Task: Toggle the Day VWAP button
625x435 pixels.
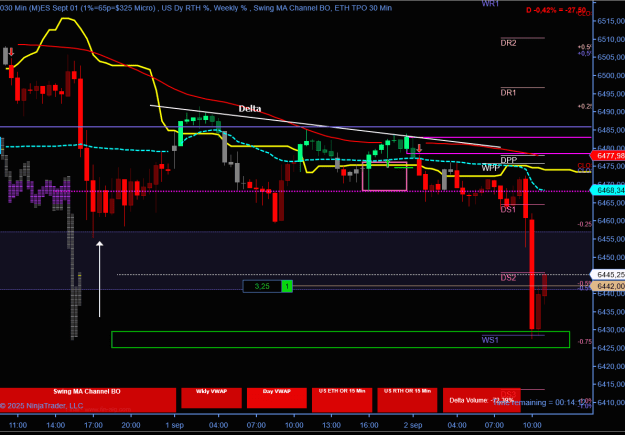Action: pos(277,398)
